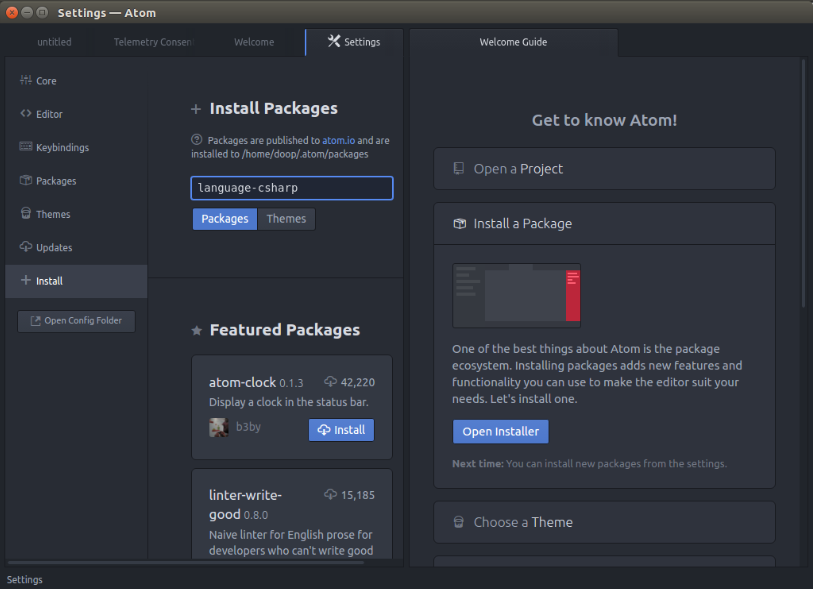Click the b3by author avatar
This screenshot has height=589, width=813.
pyautogui.click(x=219, y=427)
